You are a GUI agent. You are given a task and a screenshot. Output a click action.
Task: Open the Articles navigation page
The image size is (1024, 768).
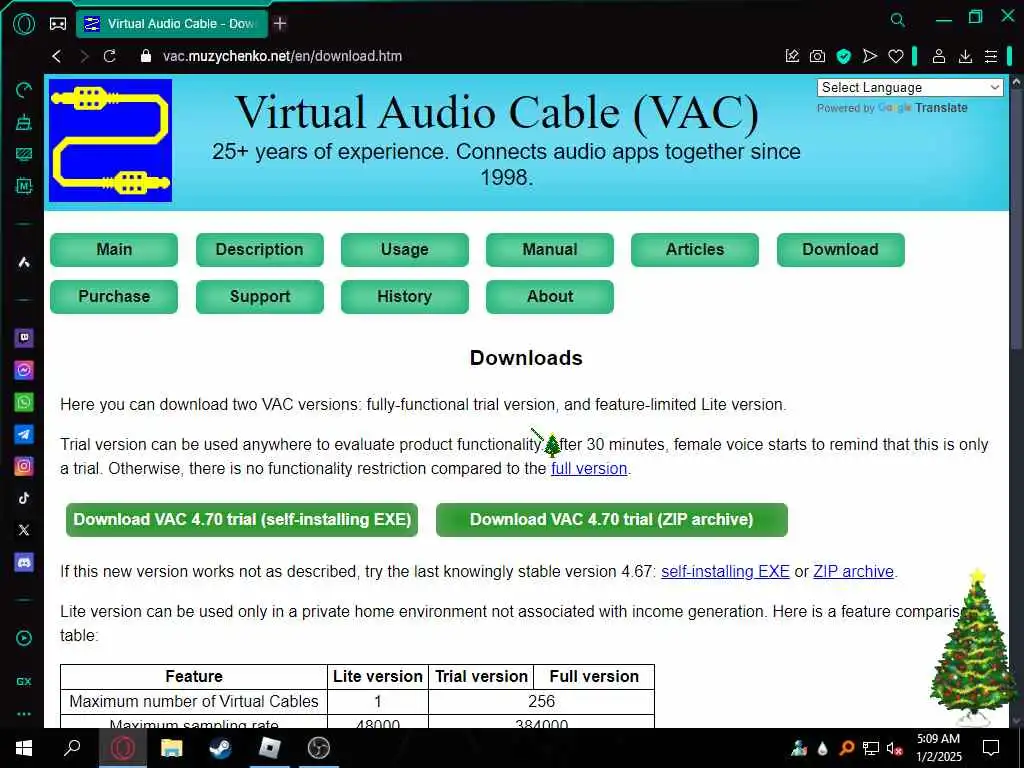coord(695,249)
